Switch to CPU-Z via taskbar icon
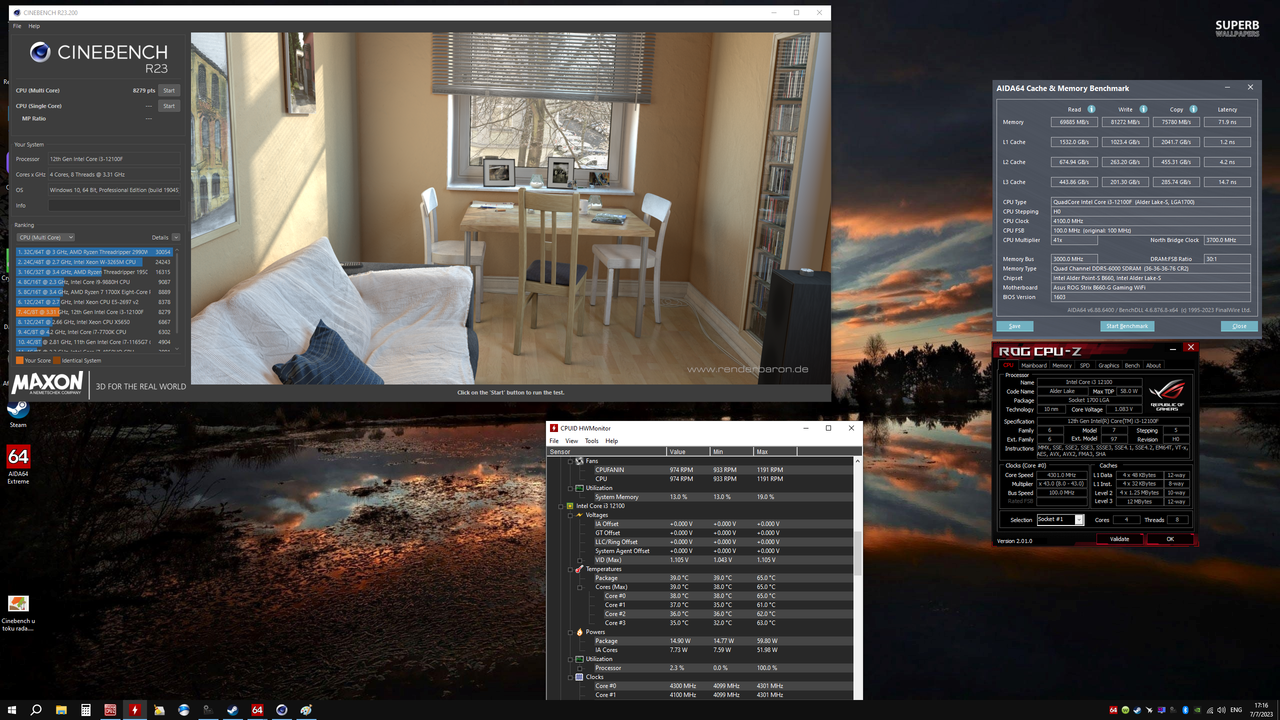The height and width of the screenshot is (720, 1280). click(110, 710)
